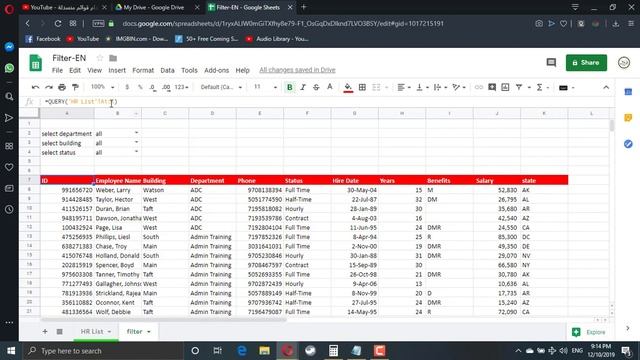The height and width of the screenshot is (360, 640).
Task: Toggle italic formatting
Action: tap(303, 87)
